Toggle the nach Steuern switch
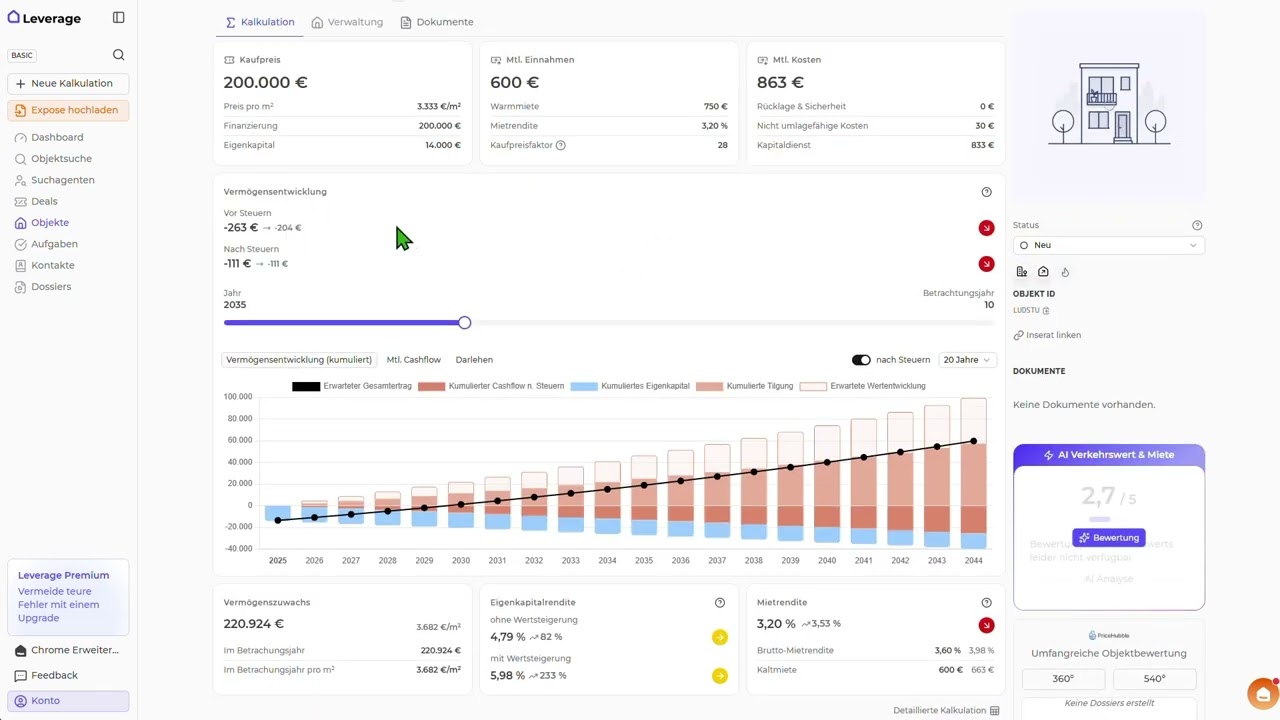This screenshot has height=720, width=1280. click(861, 360)
